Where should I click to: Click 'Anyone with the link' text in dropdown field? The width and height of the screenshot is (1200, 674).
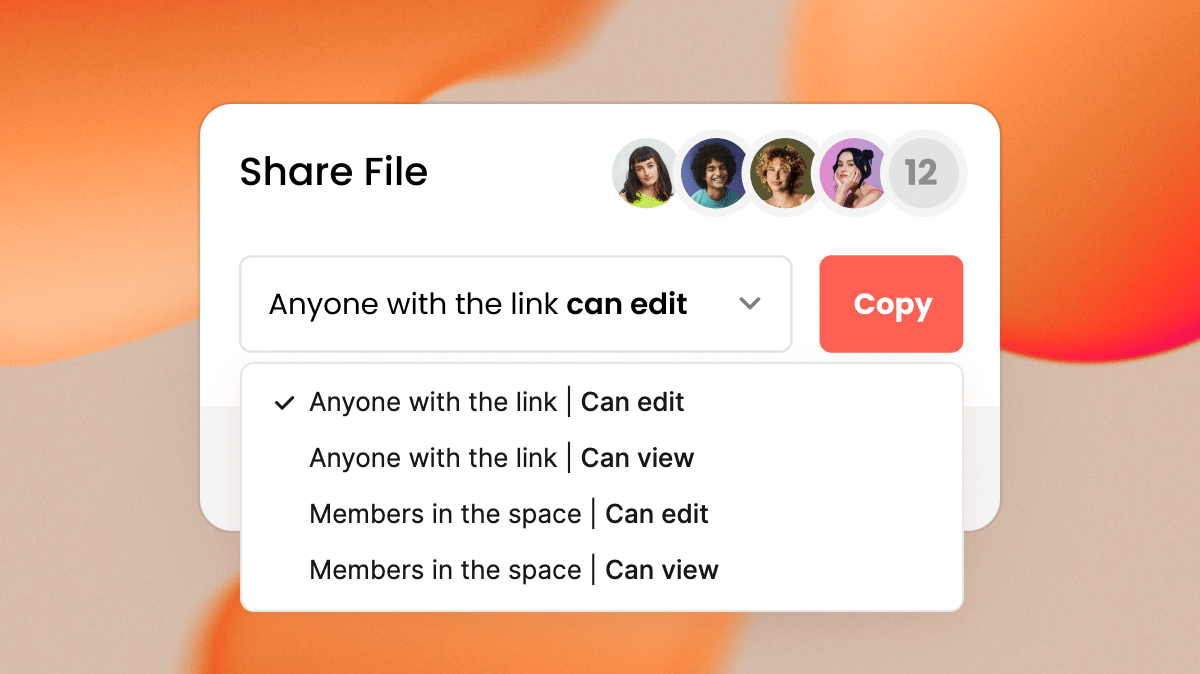tap(413, 304)
